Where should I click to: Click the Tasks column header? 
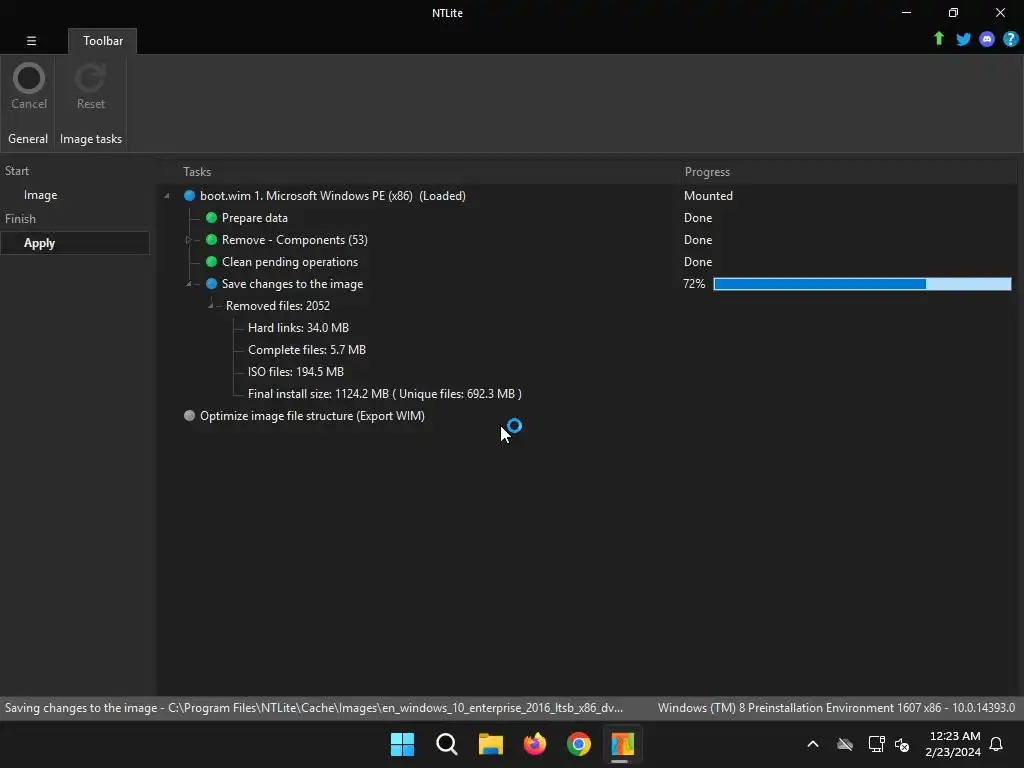point(197,172)
